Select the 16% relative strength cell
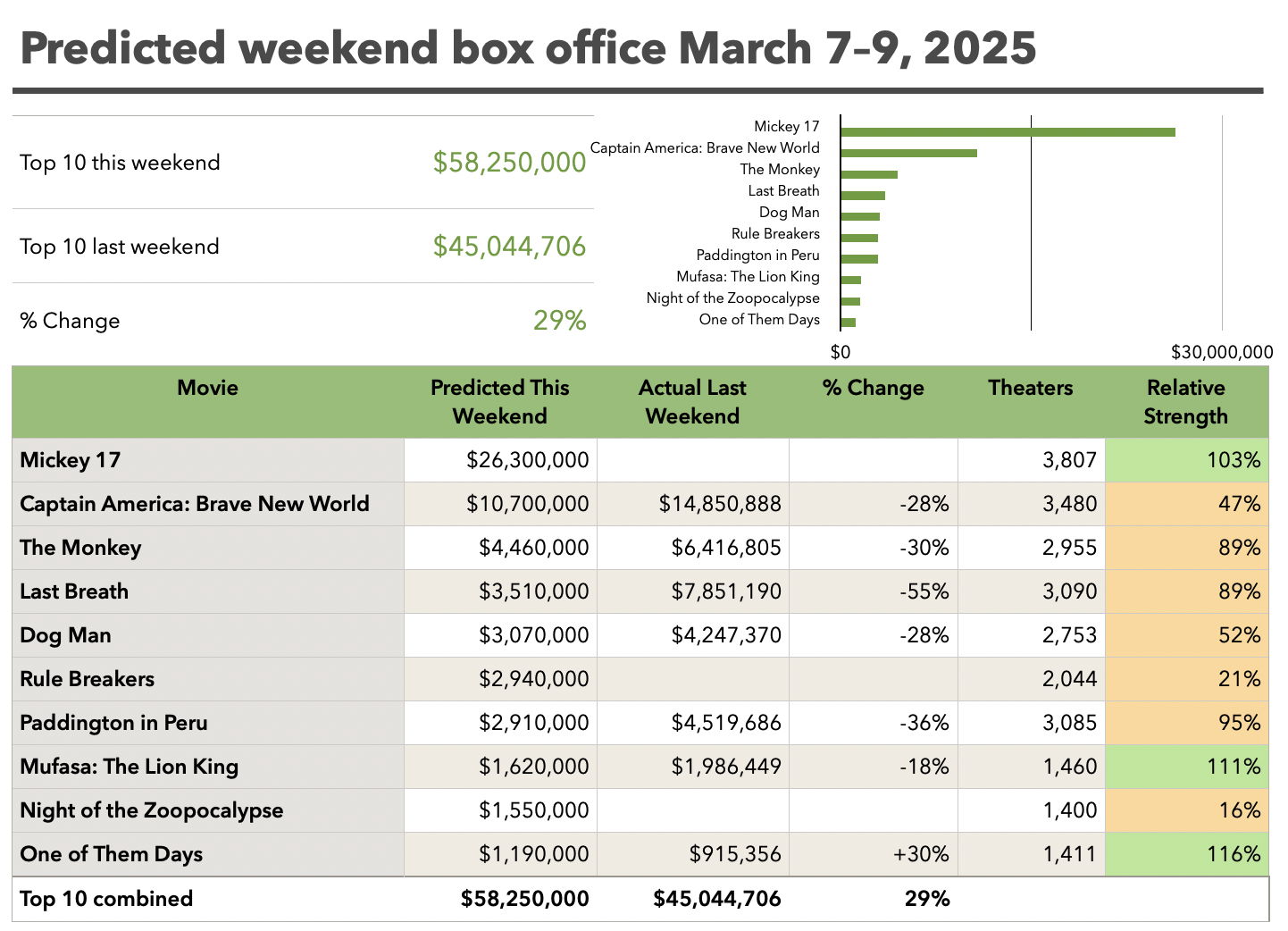 [x=1187, y=810]
